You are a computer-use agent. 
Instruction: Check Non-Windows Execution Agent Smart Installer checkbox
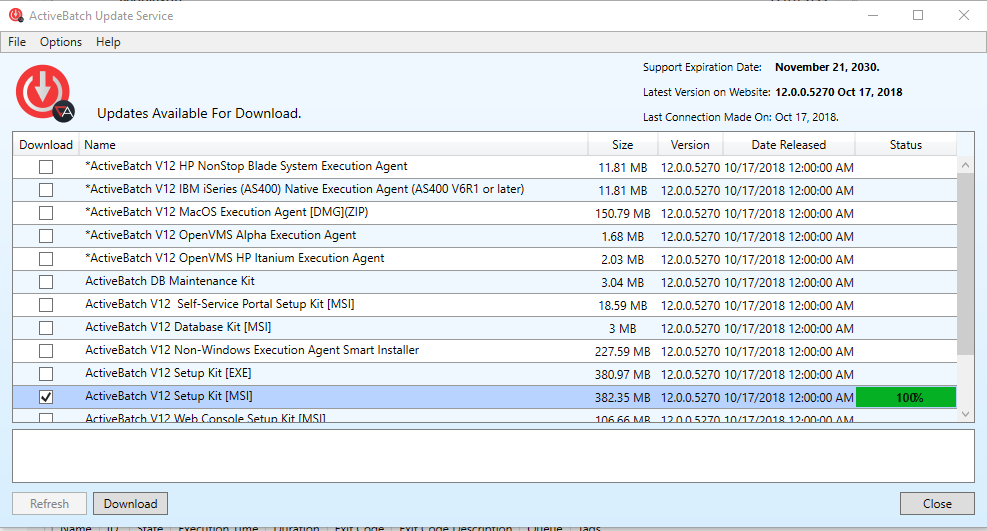46,351
